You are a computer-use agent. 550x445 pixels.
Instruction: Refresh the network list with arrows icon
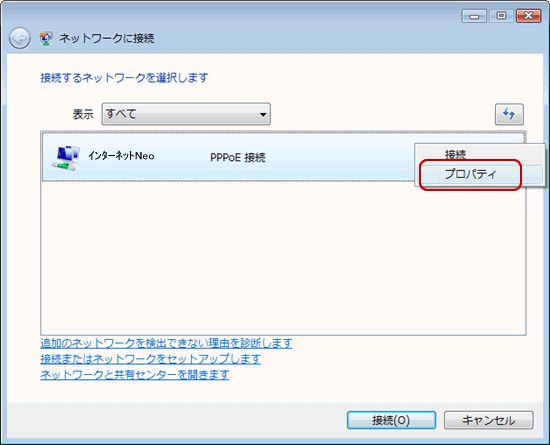point(509,114)
